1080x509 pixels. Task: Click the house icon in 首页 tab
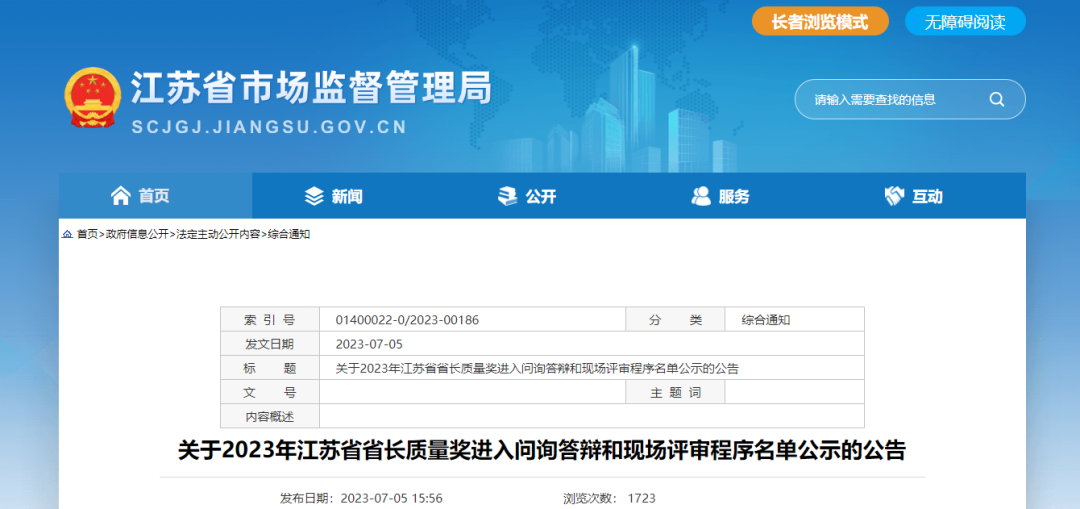click(121, 196)
